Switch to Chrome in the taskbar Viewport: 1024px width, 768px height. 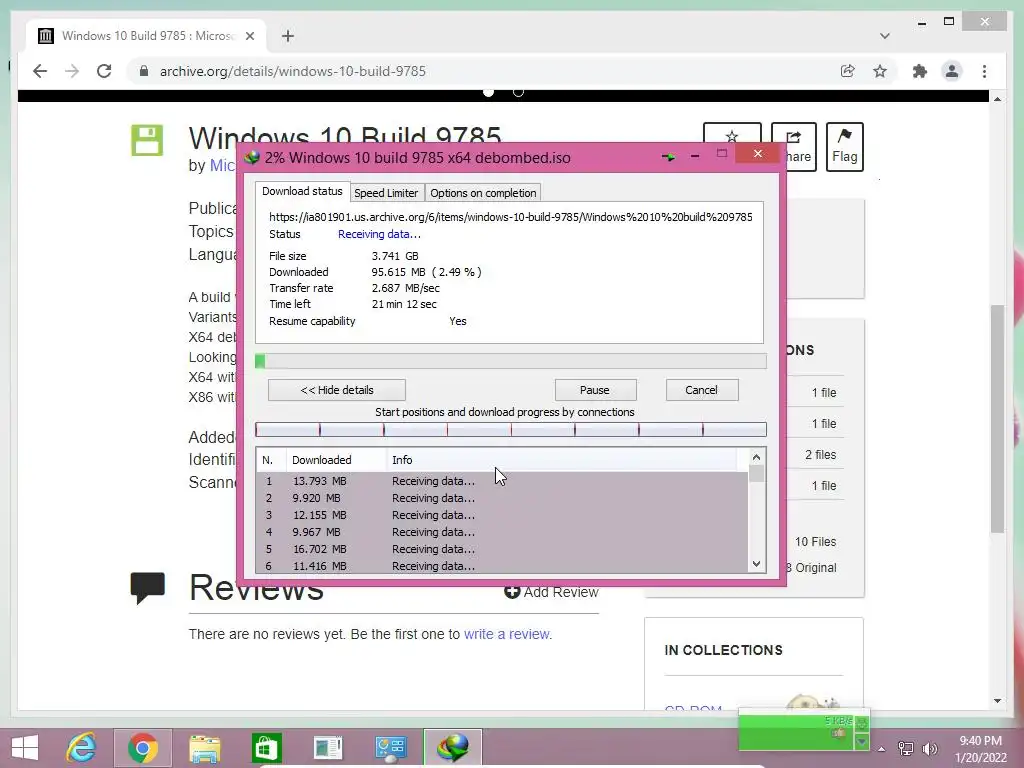[x=143, y=748]
